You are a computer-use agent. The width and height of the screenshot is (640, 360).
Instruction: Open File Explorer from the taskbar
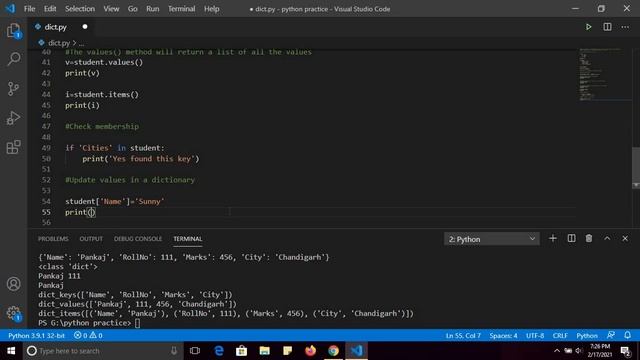264,351
